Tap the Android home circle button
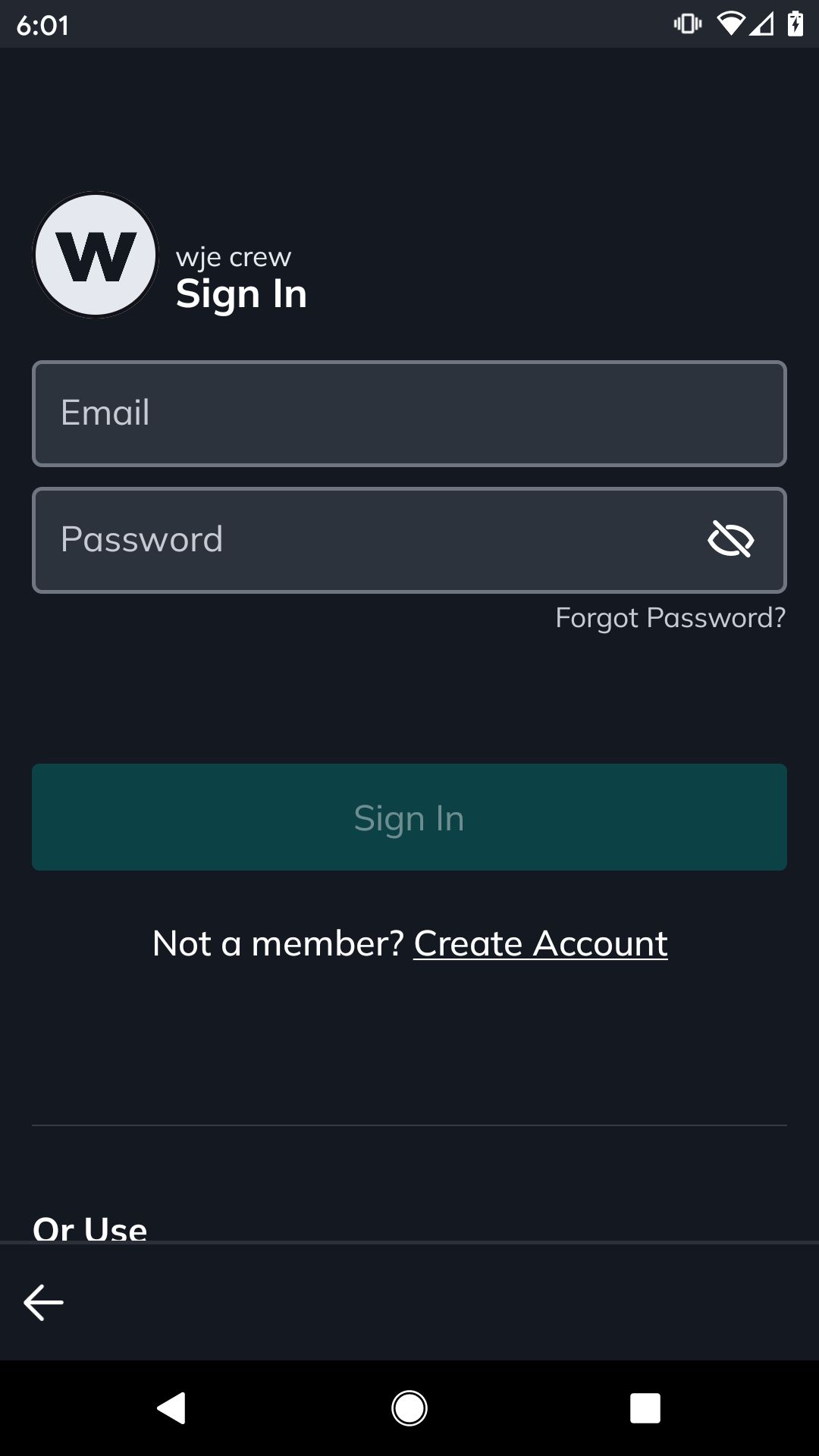Image resolution: width=819 pixels, height=1456 pixels. pyautogui.click(x=409, y=1408)
